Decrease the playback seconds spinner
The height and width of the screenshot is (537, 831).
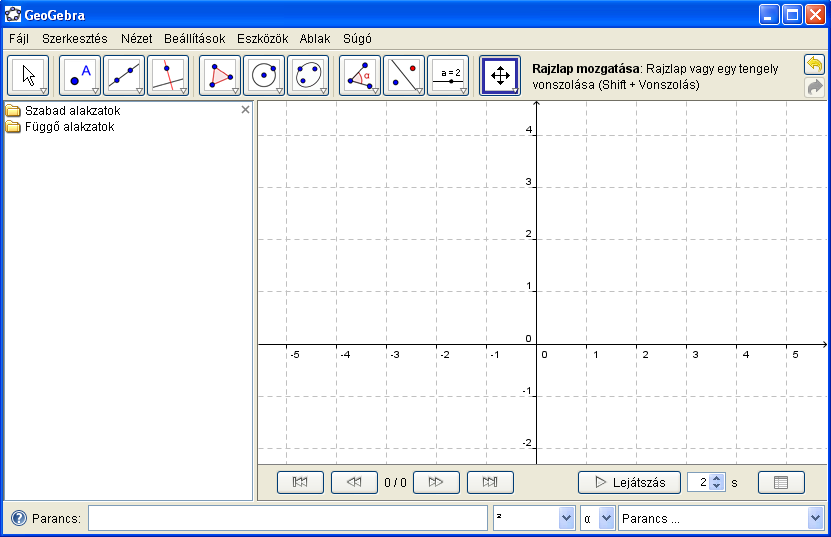pos(717,486)
